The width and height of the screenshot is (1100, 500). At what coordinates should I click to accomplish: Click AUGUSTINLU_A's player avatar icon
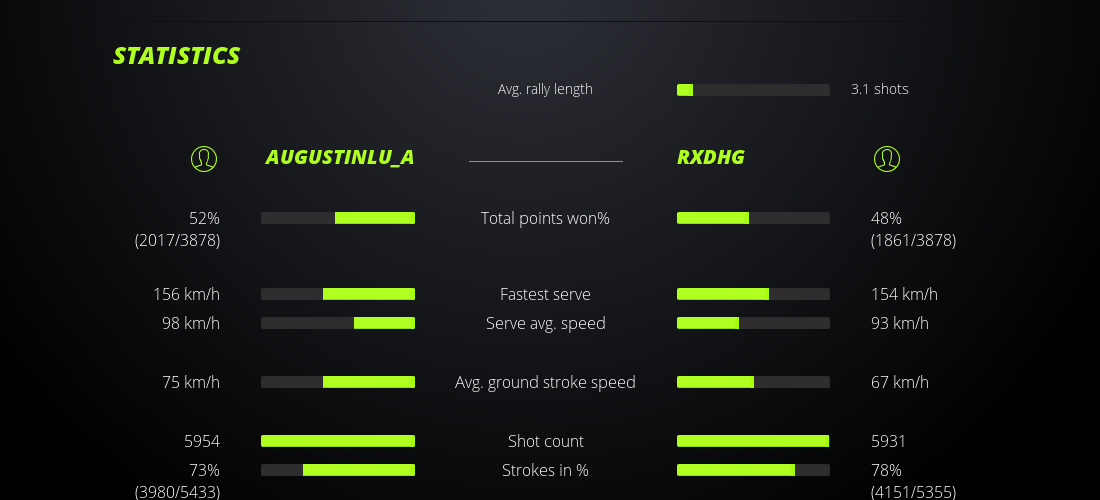point(204,158)
